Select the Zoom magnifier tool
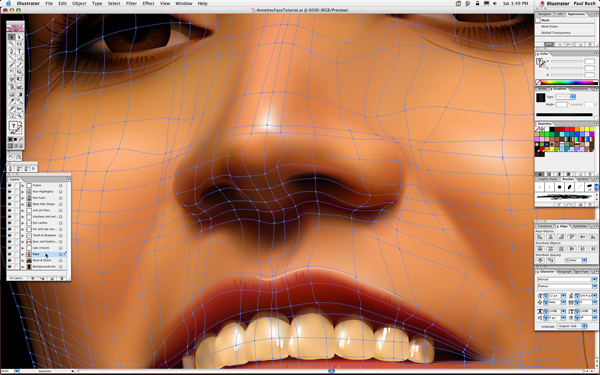The height and width of the screenshot is (375, 600). tap(20, 115)
